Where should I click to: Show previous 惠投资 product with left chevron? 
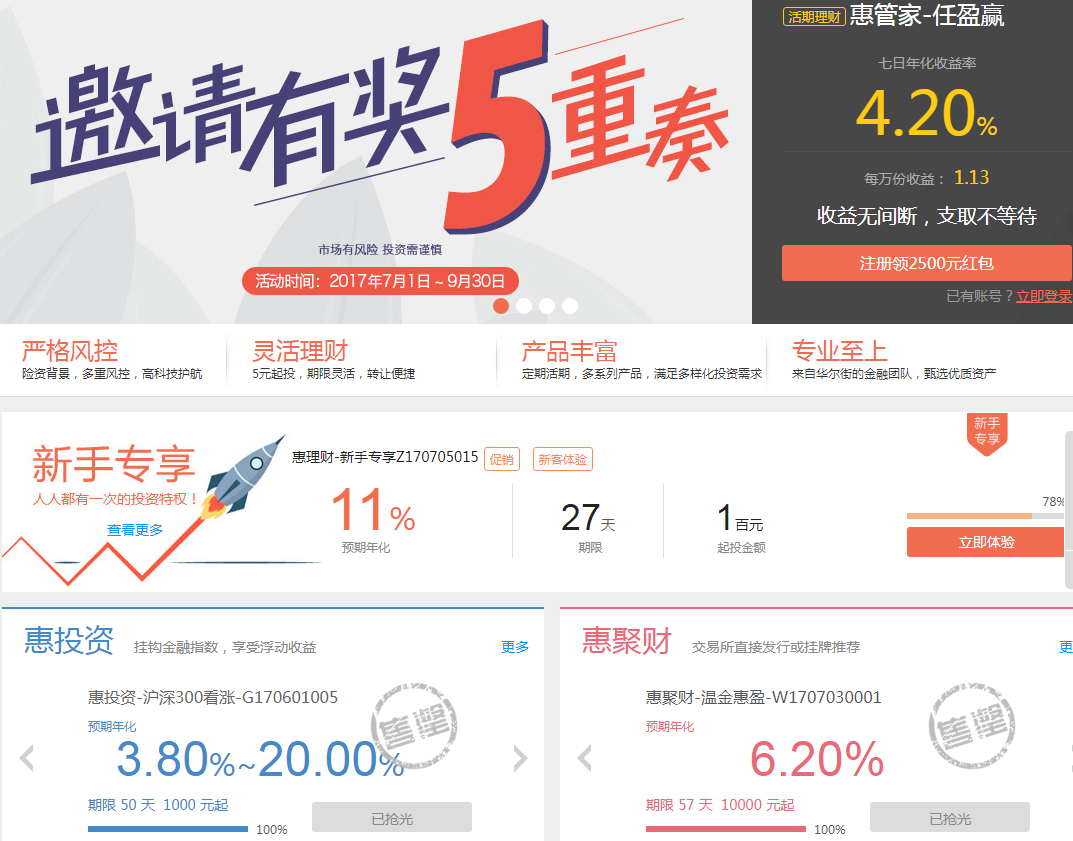pos(27,758)
